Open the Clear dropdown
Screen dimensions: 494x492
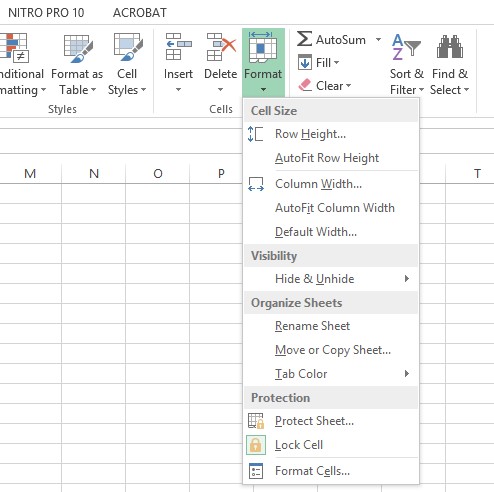[x=324, y=86]
